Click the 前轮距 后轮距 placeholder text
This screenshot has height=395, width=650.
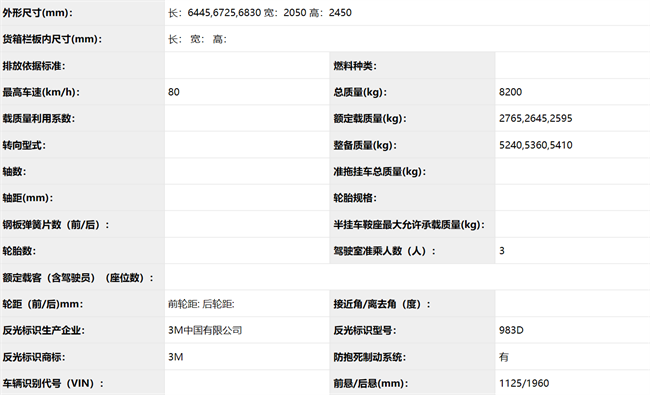201,304
